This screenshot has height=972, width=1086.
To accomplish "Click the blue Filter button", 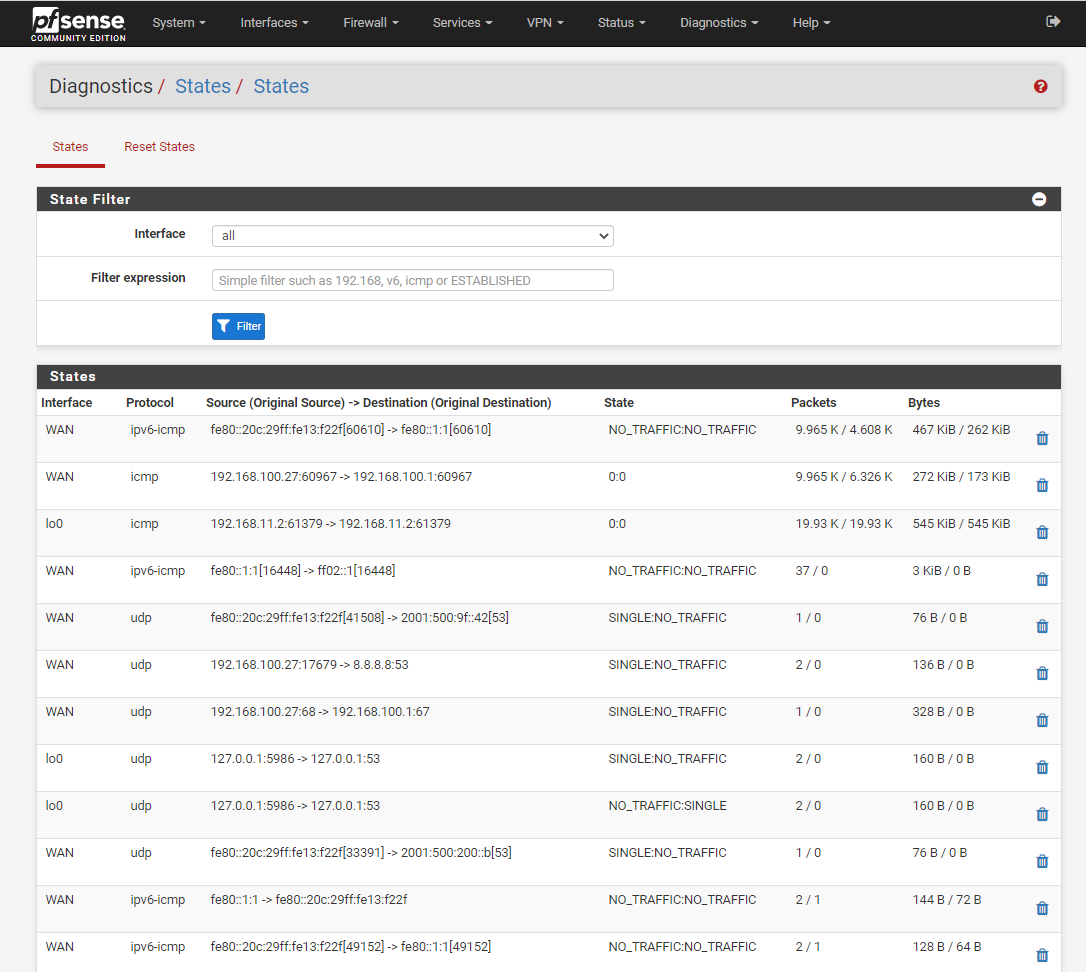I will click(x=238, y=326).
